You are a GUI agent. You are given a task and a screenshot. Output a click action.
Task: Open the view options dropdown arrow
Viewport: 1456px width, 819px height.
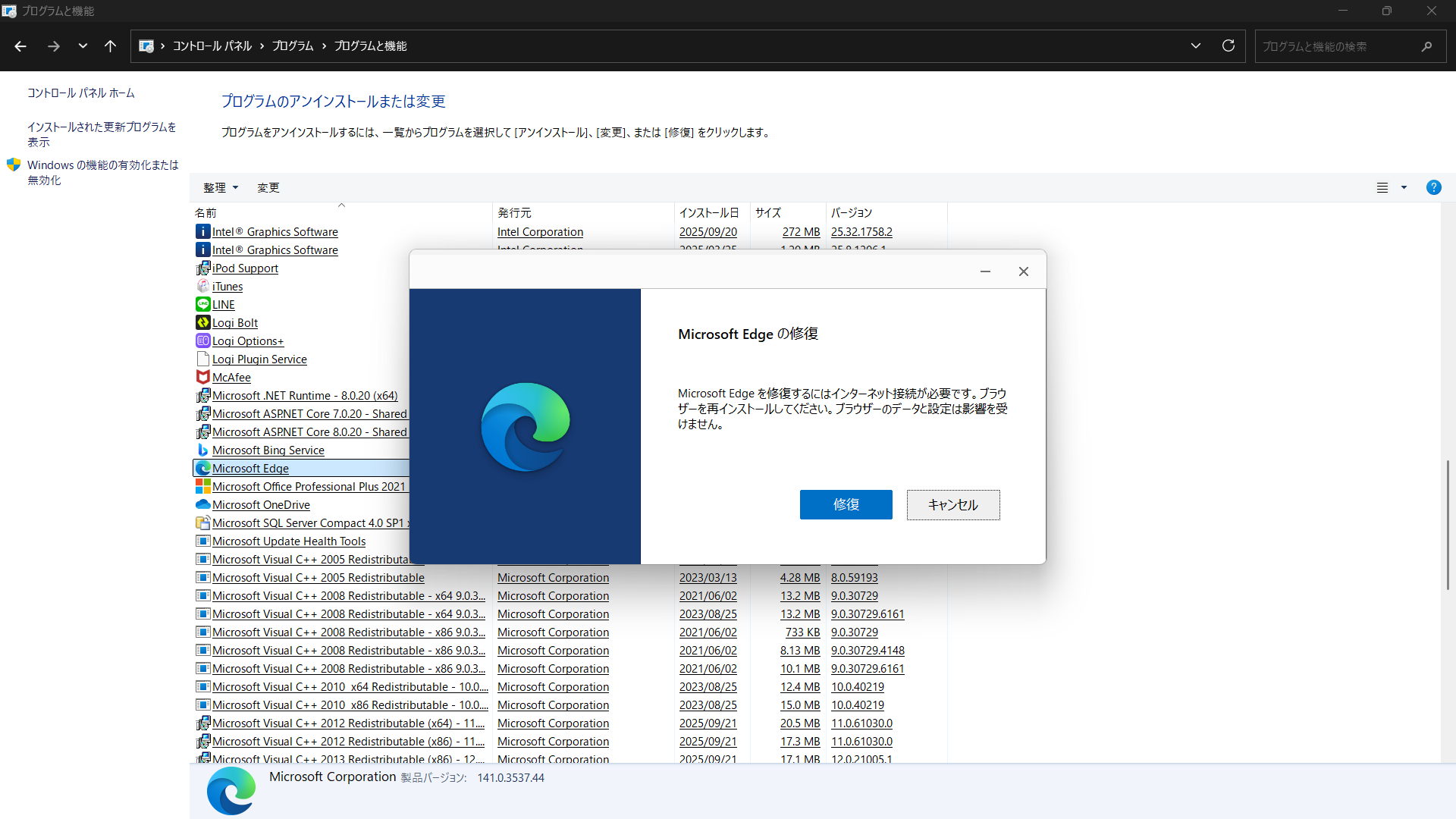point(1404,187)
